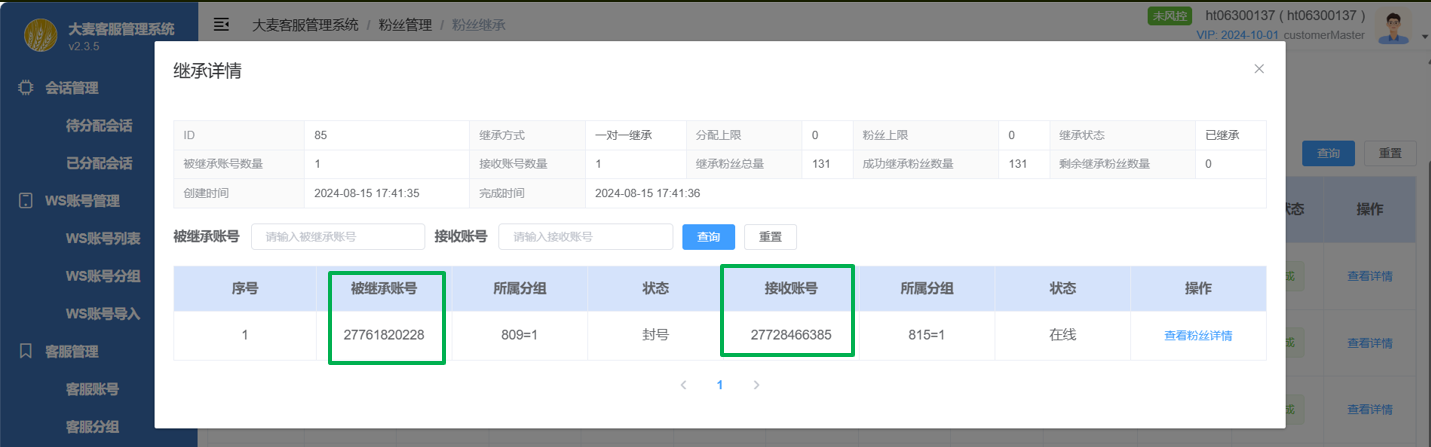Open WS账号分组 in sidebar
Viewport: 1431px width, 447px height.
[103, 275]
